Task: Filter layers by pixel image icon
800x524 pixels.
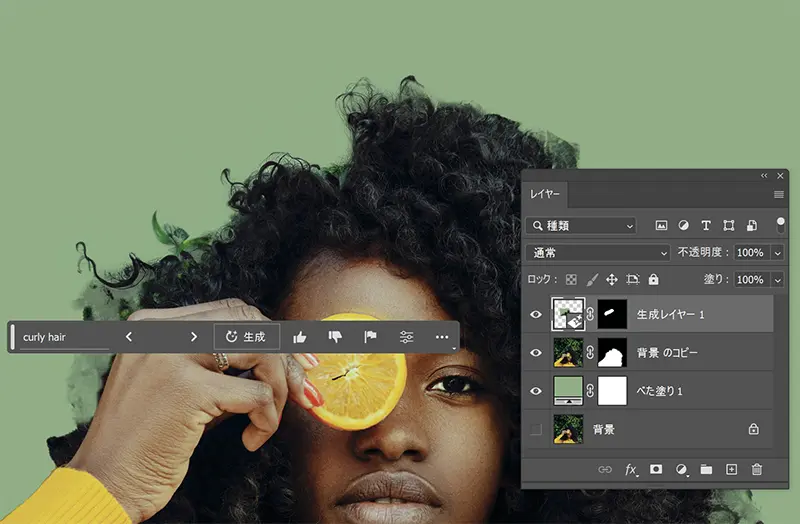Action: pos(661,226)
